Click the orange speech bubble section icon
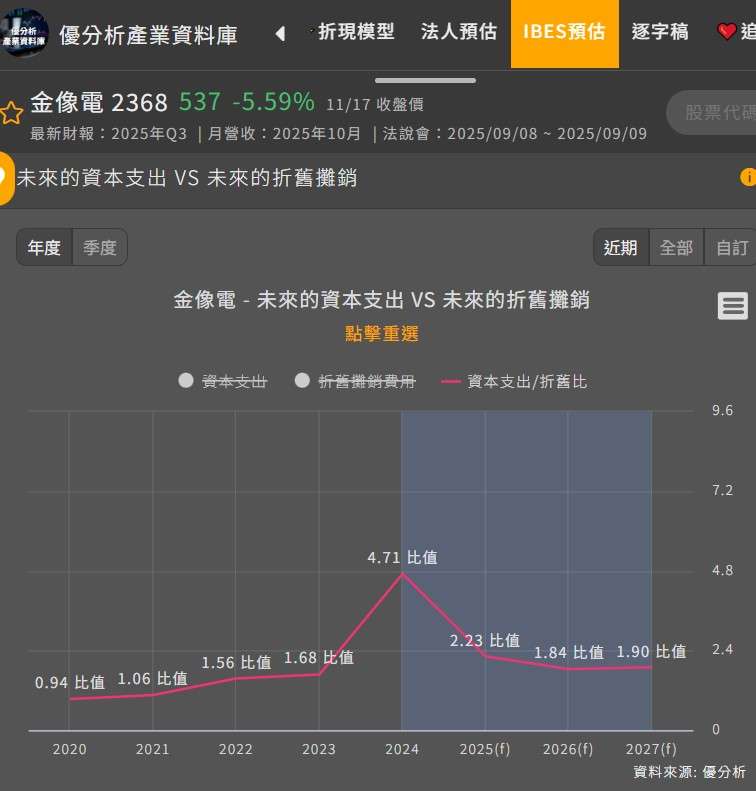 click(5, 178)
